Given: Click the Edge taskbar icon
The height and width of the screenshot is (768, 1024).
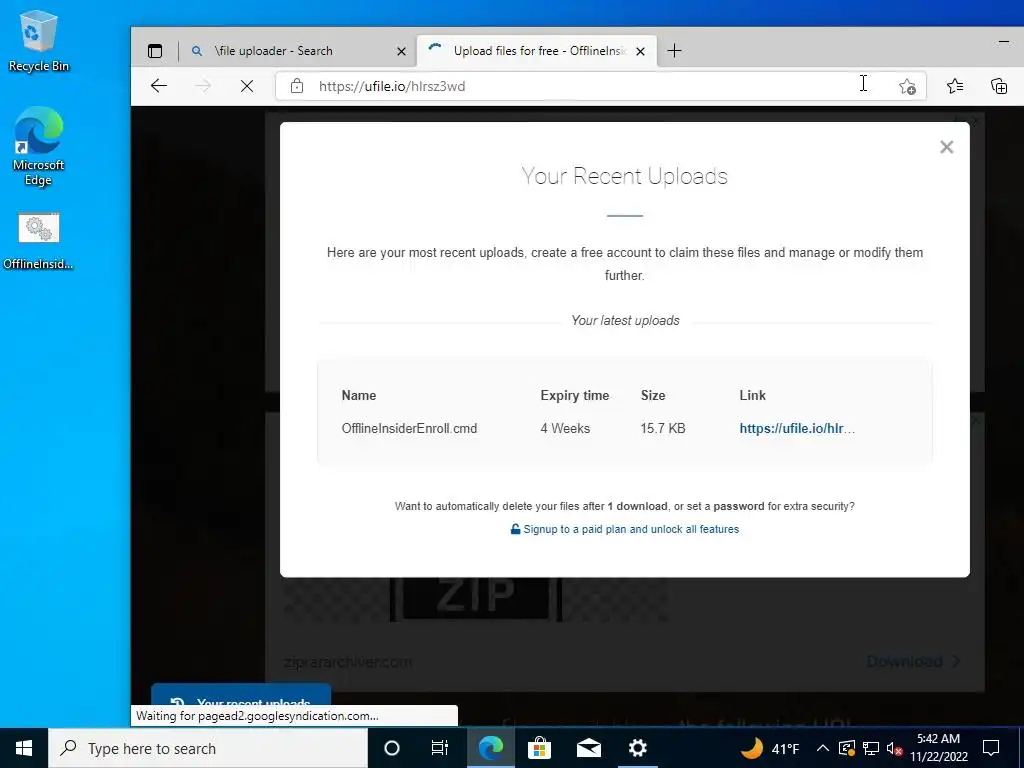Looking at the screenshot, I should pyautogui.click(x=490, y=748).
